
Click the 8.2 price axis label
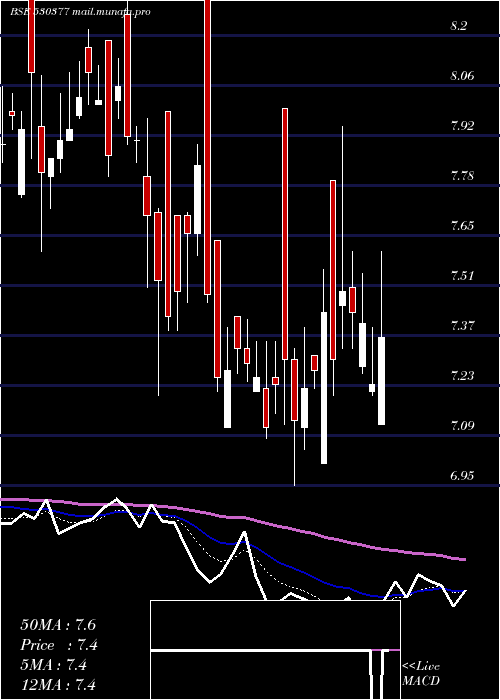click(458, 26)
